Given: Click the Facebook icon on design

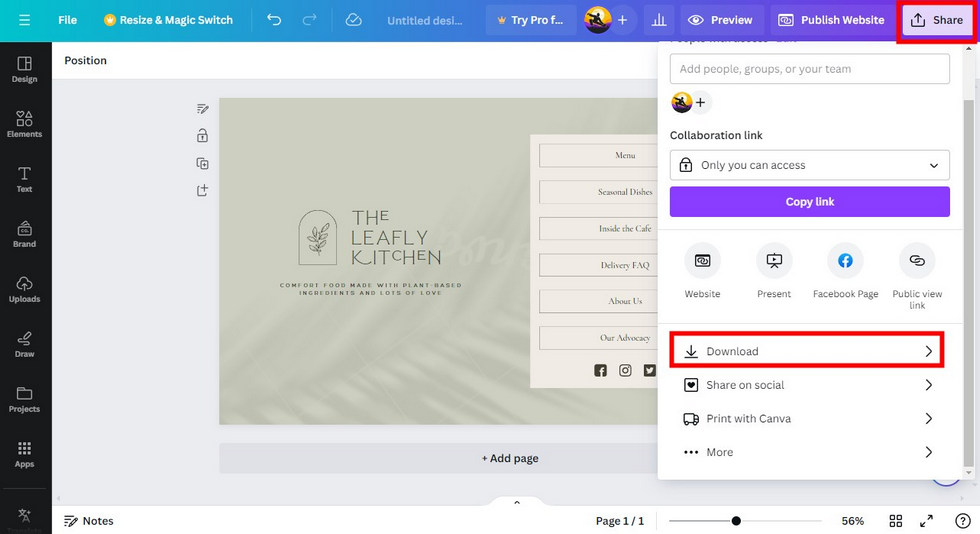Looking at the screenshot, I should pyautogui.click(x=600, y=370).
